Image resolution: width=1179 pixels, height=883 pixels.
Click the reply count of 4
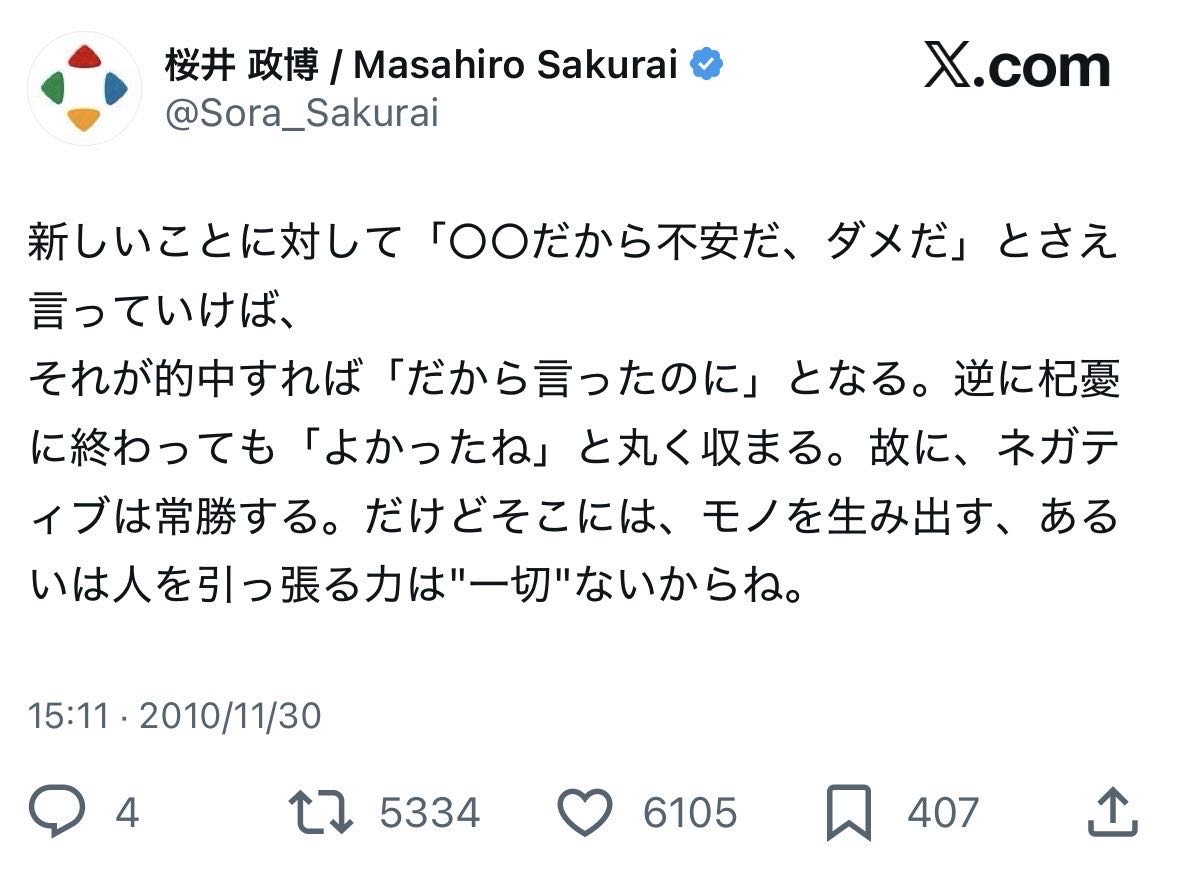pyautogui.click(x=126, y=813)
